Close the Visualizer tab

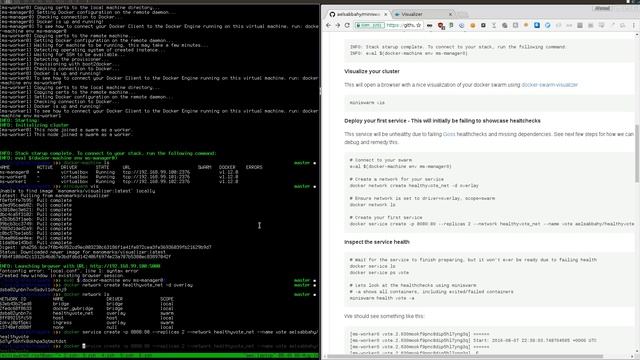point(451,14)
